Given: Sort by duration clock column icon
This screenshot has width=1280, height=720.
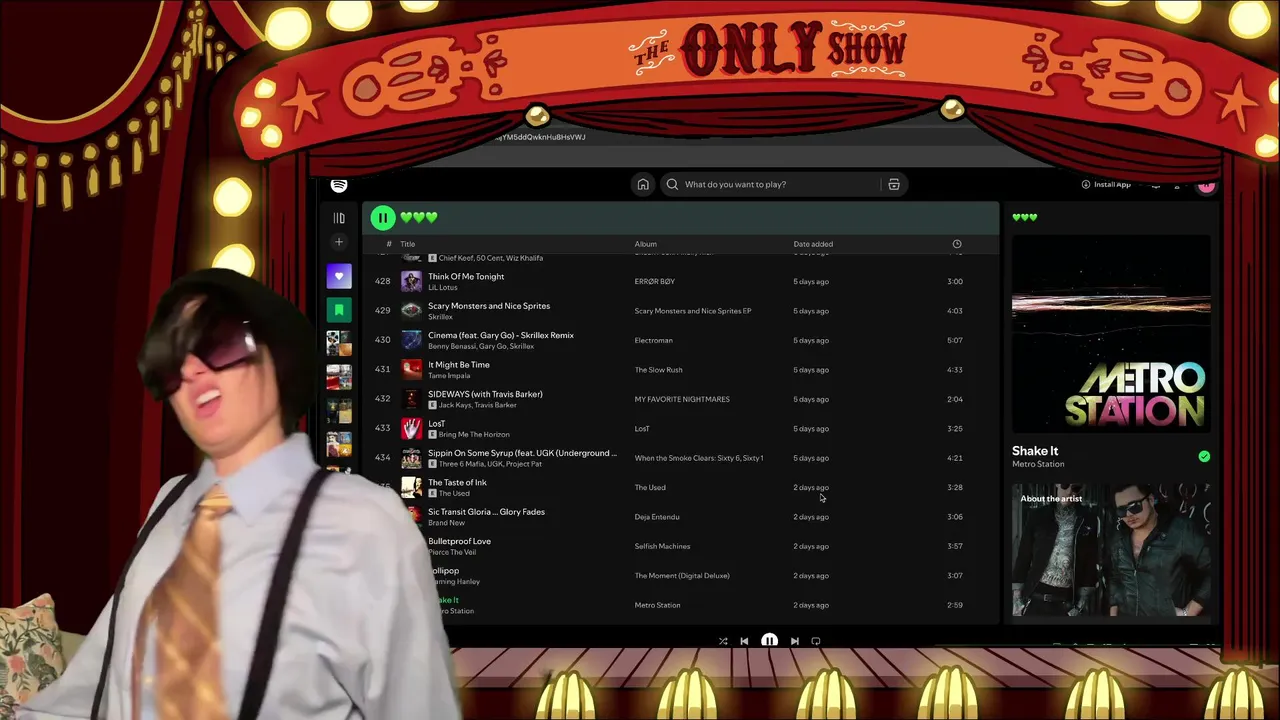Looking at the screenshot, I should [x=956, y=244].
